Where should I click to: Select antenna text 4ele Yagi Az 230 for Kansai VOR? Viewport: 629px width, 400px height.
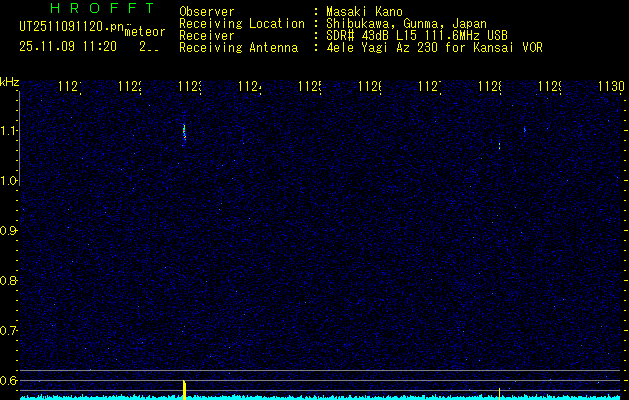click(x=434, y=48)
